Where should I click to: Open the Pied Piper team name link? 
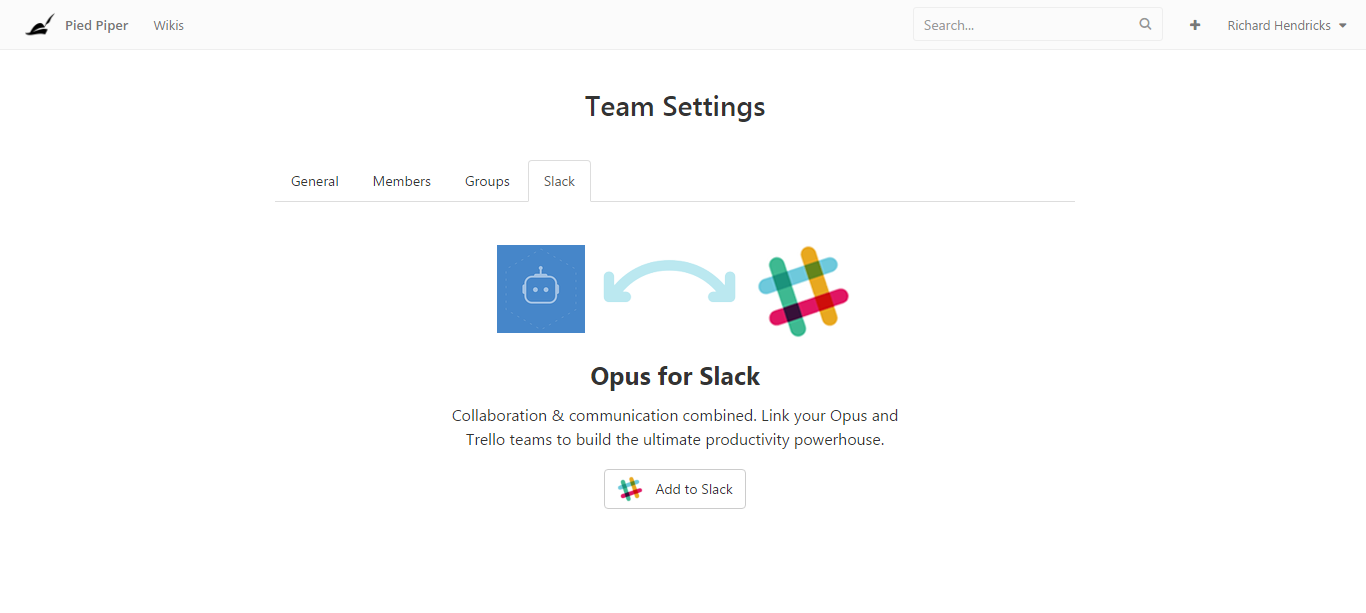pyautogui.click(x=96, y=25)
